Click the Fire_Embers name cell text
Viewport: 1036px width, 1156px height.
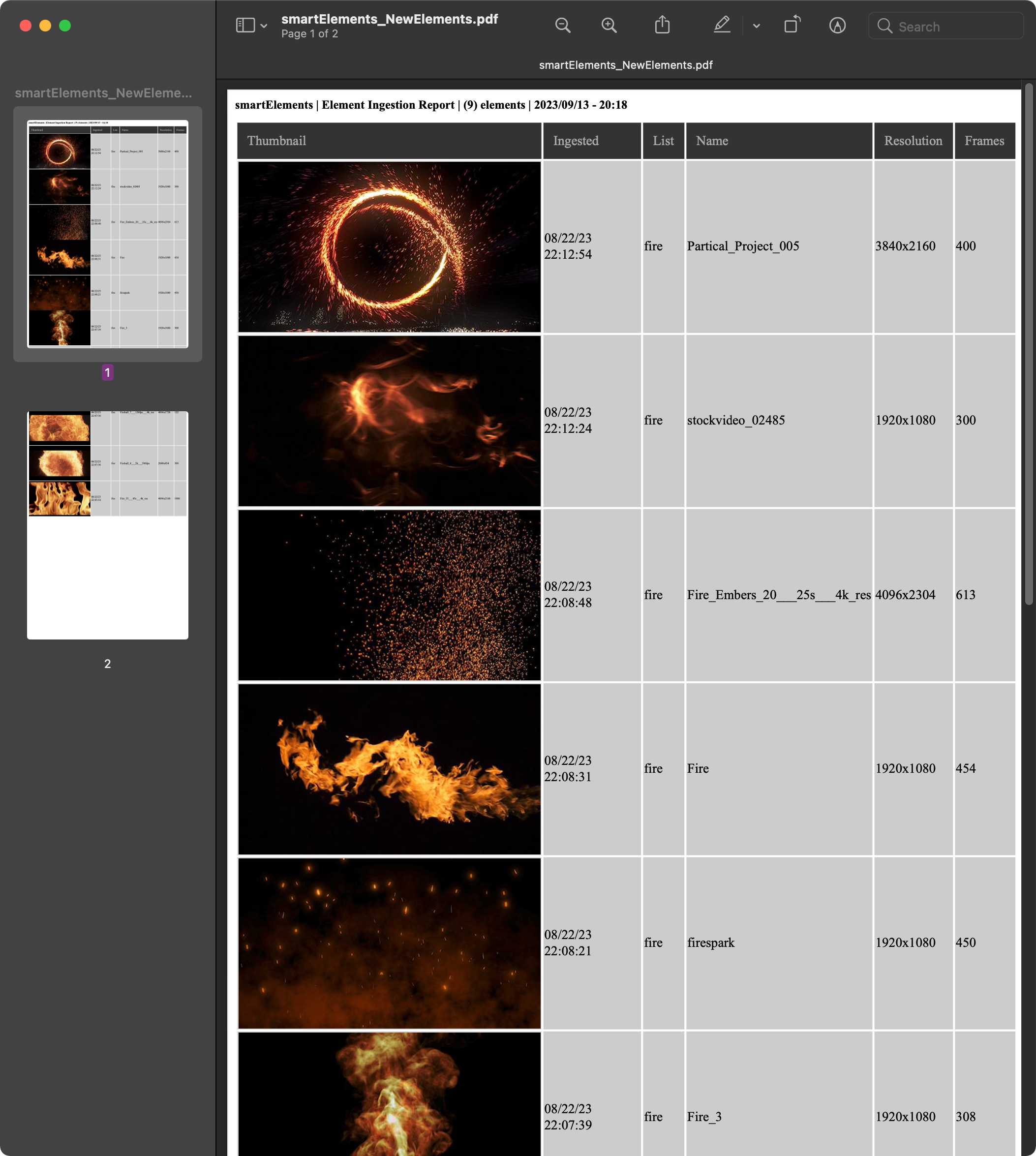pos(778,595)
